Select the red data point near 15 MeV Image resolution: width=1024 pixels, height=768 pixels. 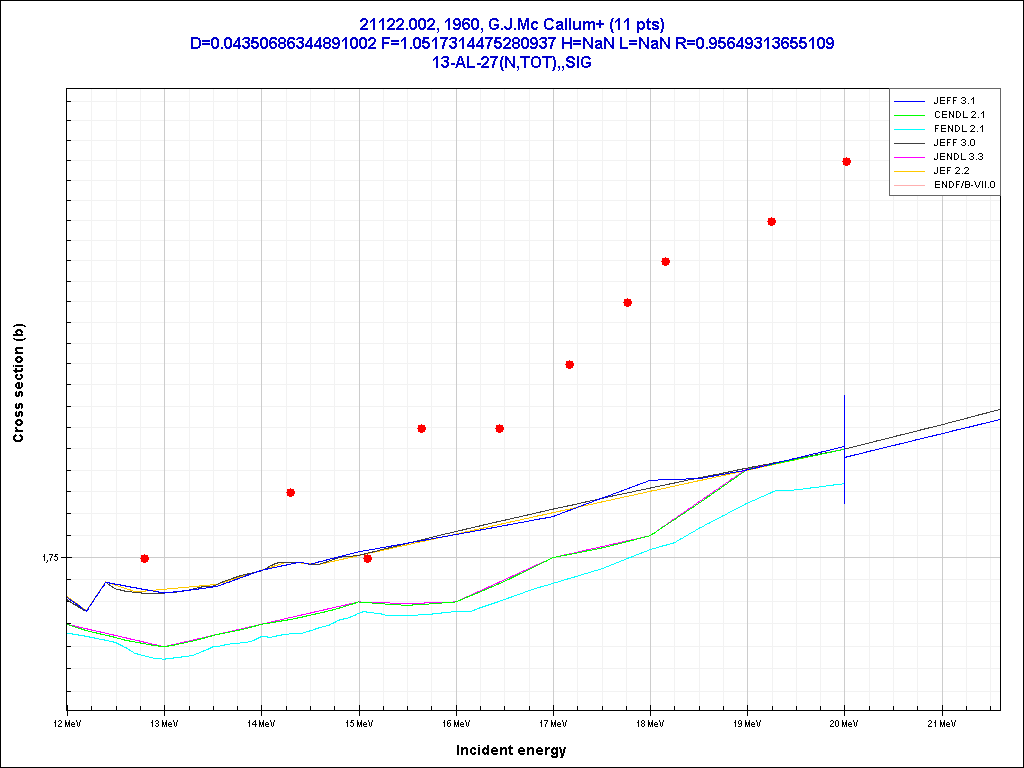coord(368,558)
